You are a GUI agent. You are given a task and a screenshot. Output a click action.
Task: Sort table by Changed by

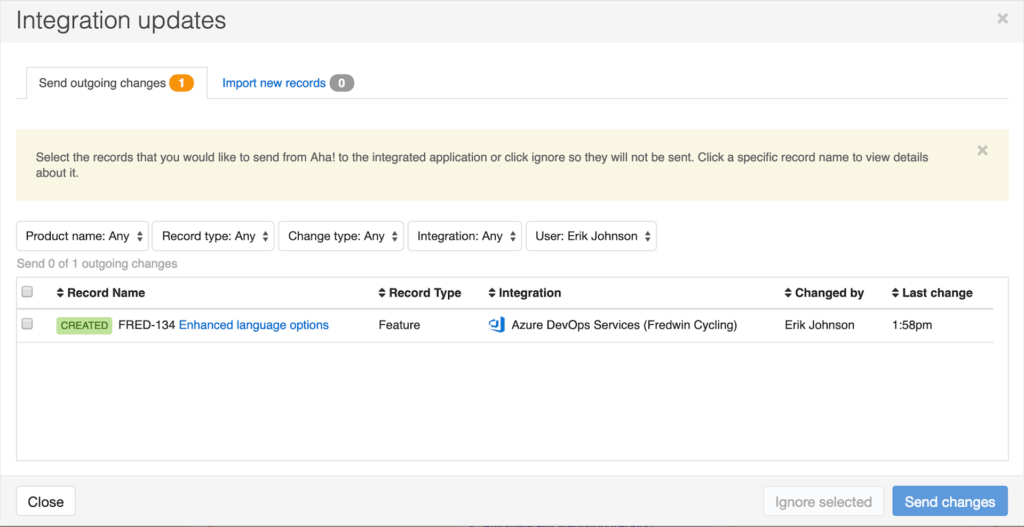point(824,293)
